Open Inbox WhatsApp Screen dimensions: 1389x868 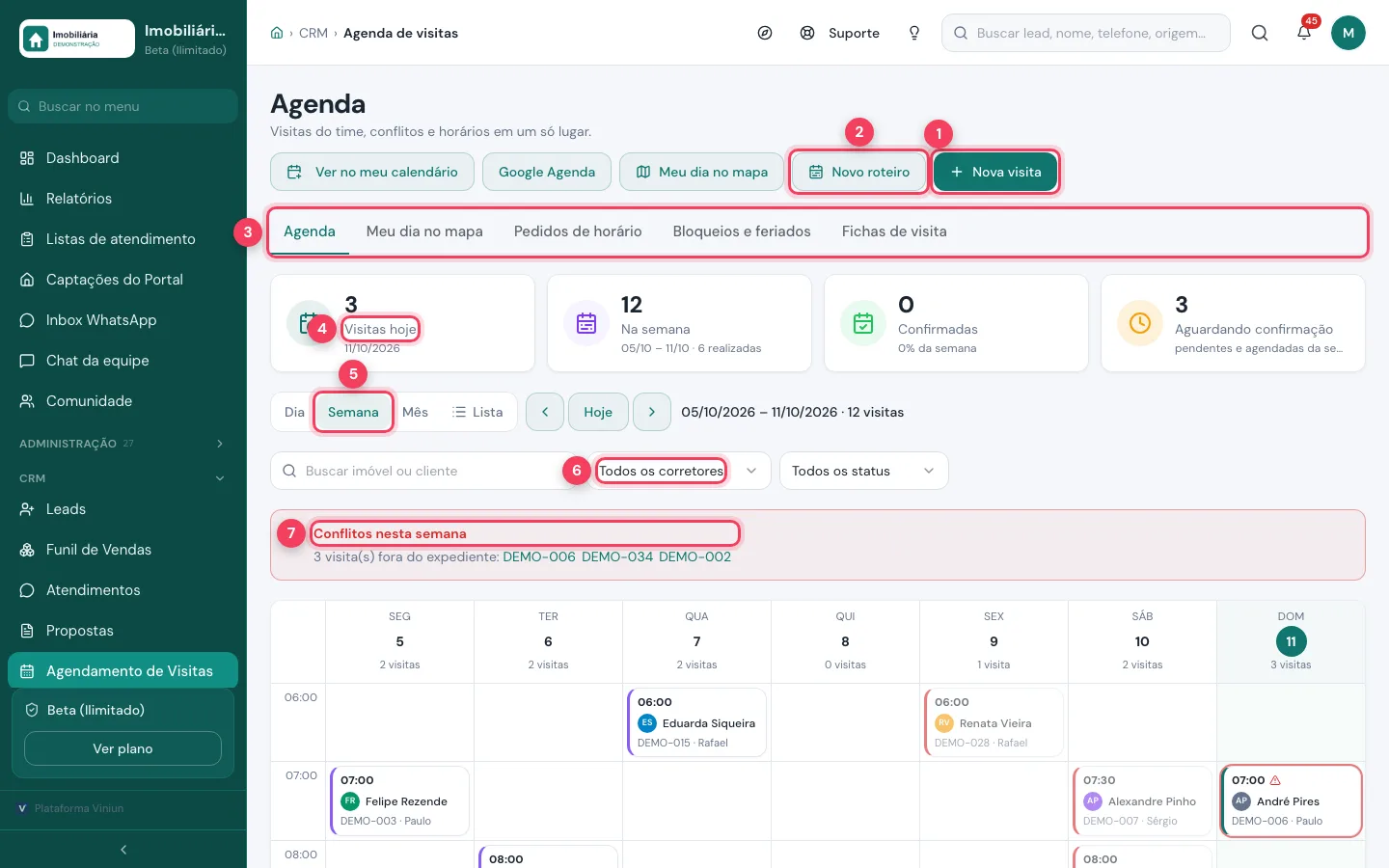coord(123,320)
